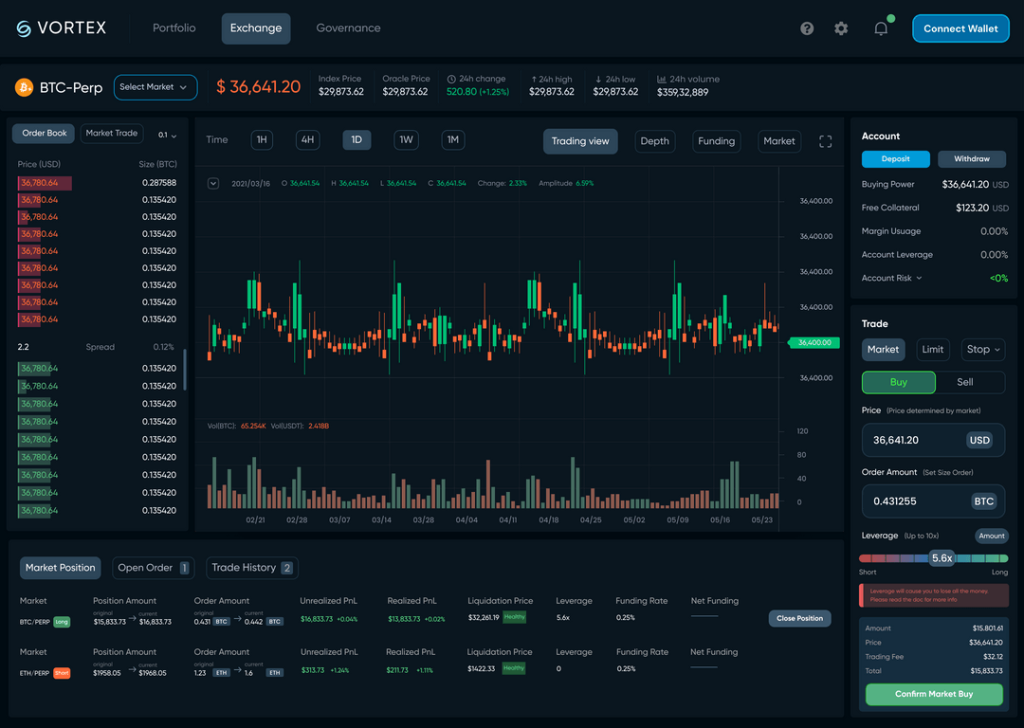Set chart interval to 1M
The height and width of the screenshot is (728, 1024).
click(x=453, y=140)
